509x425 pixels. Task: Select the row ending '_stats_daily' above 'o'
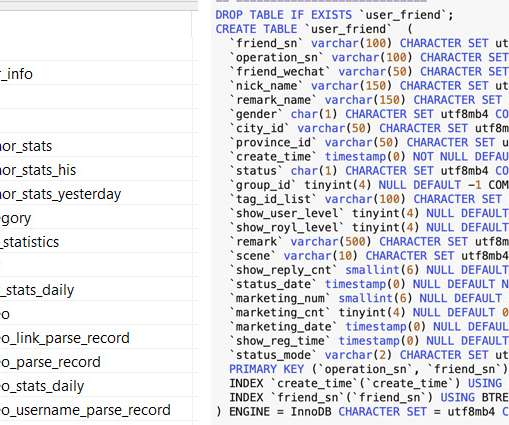pyautogui.click(x=96, y=290)
